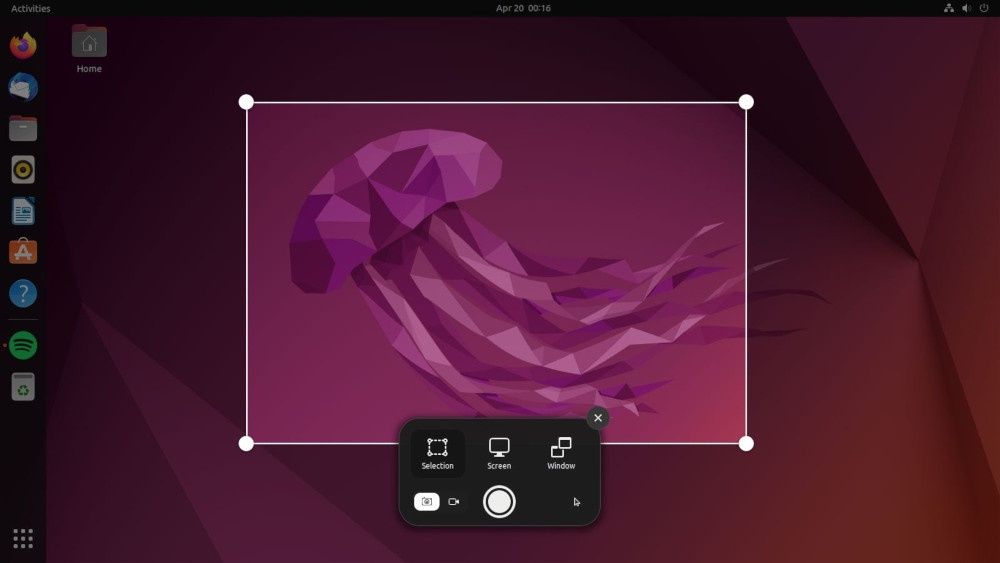
Task: Toggle show pointer option
Action: tap(577, 502)
